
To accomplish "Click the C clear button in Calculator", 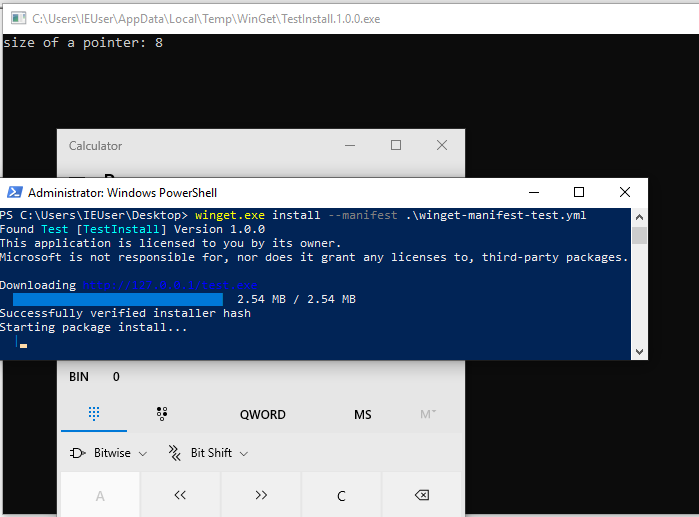I will click(341, 495).
